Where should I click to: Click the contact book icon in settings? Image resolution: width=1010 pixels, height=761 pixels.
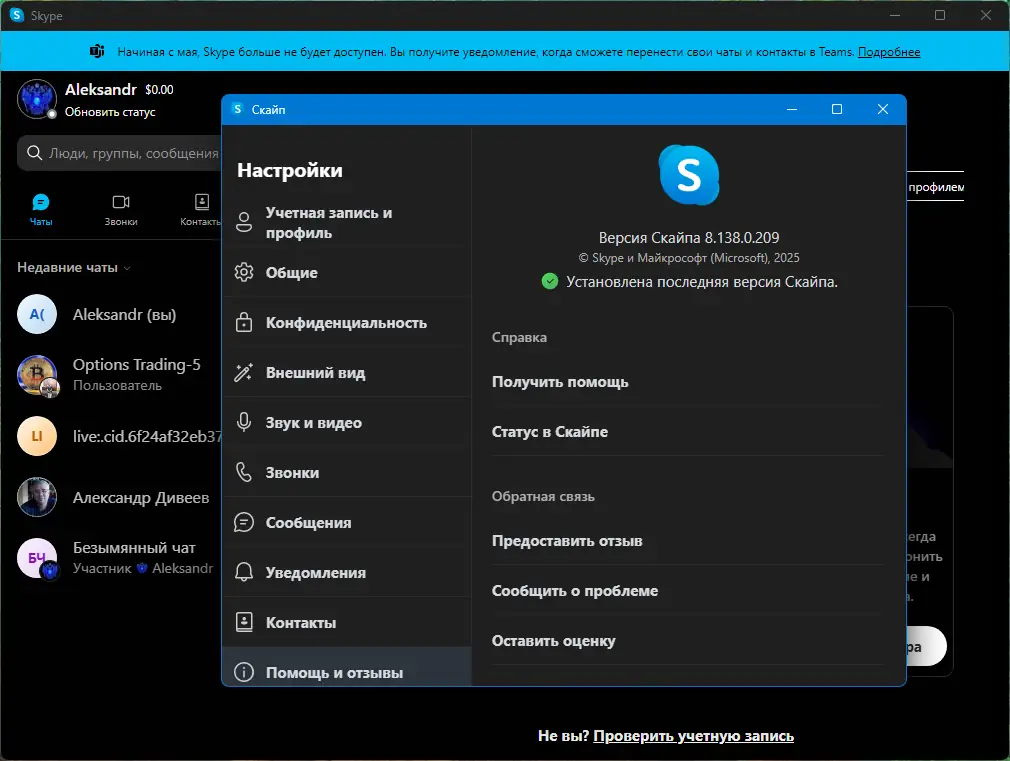point(244,622)
